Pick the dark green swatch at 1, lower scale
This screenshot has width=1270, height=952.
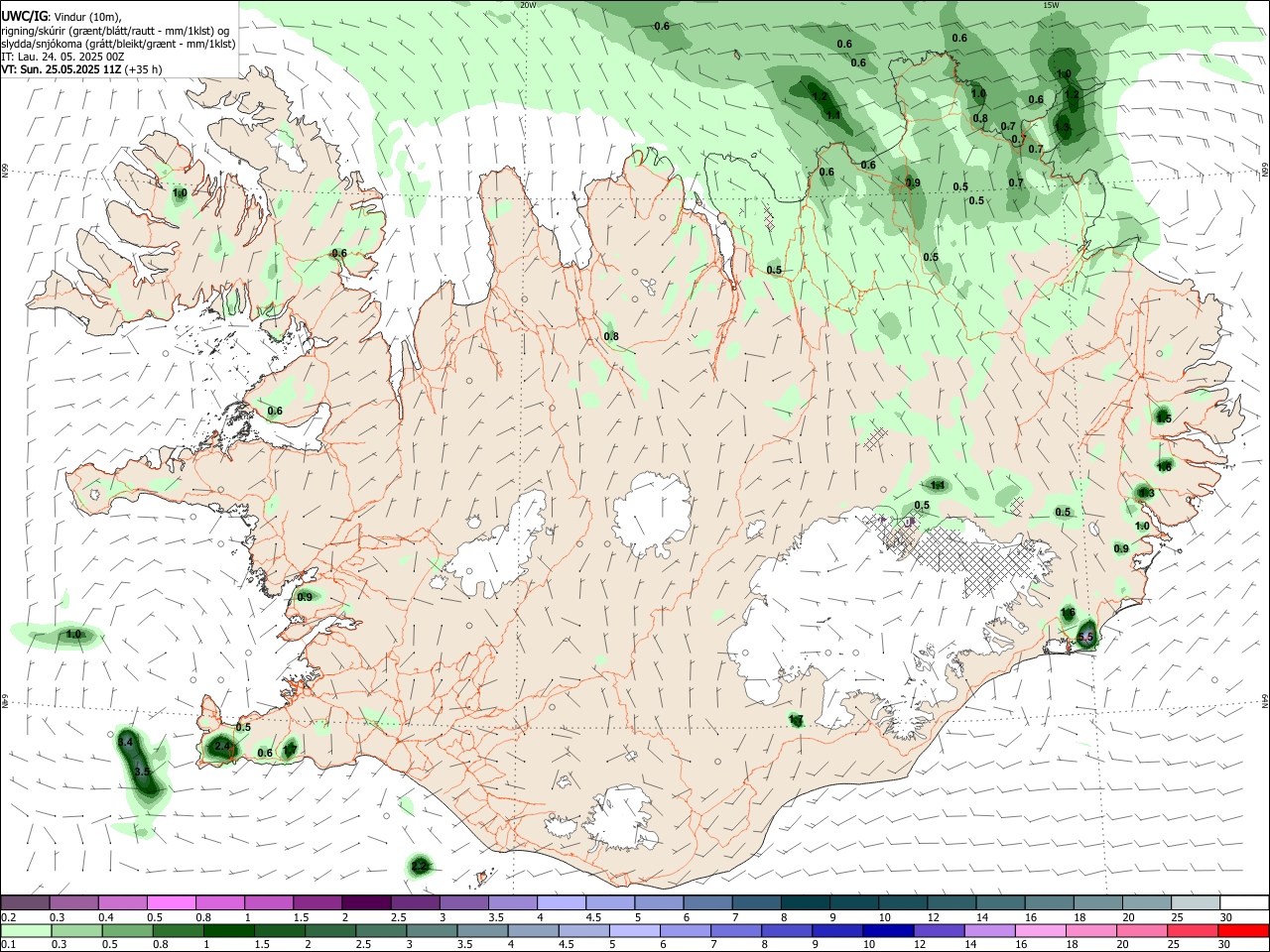point(229,930)
